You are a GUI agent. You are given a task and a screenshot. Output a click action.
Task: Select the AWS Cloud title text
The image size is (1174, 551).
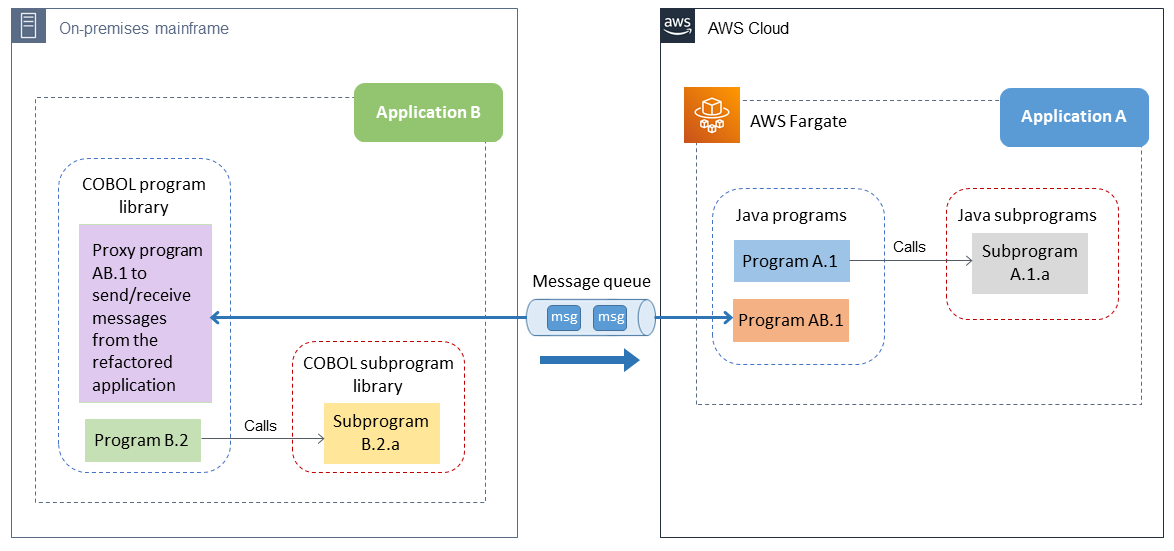click(x=748, y=28)
